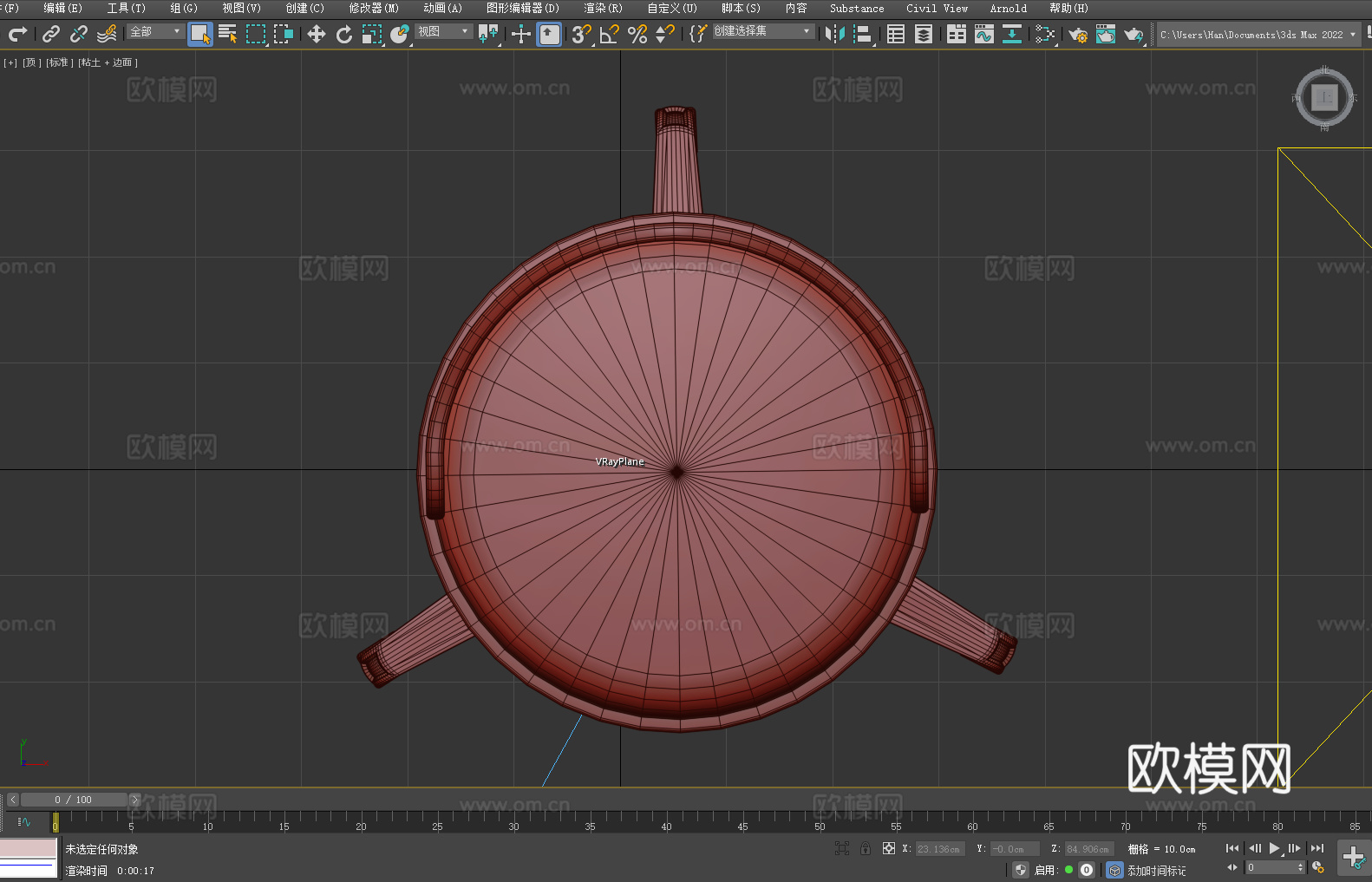Image resolution: width=1372 pixels, height=882 pixels.
Task: Open the reference coordinate '视图' dropdown
Action: point(443,31)
